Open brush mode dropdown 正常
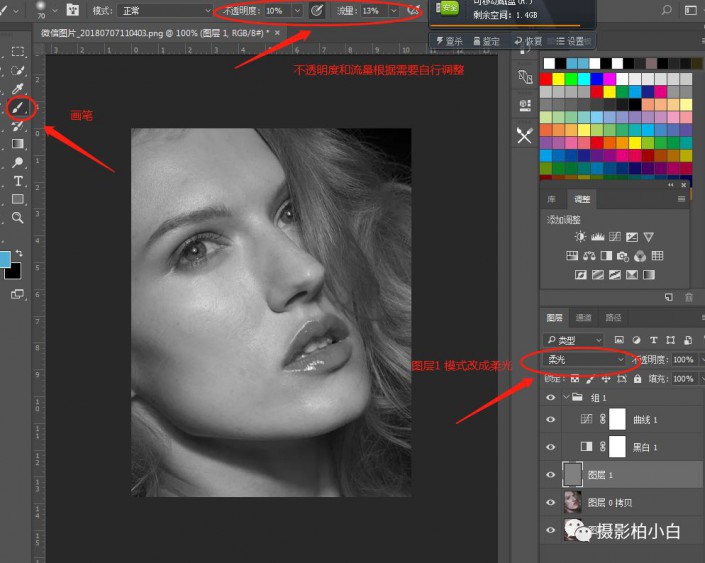Viewport: 705px width, 563px height. 165,10
